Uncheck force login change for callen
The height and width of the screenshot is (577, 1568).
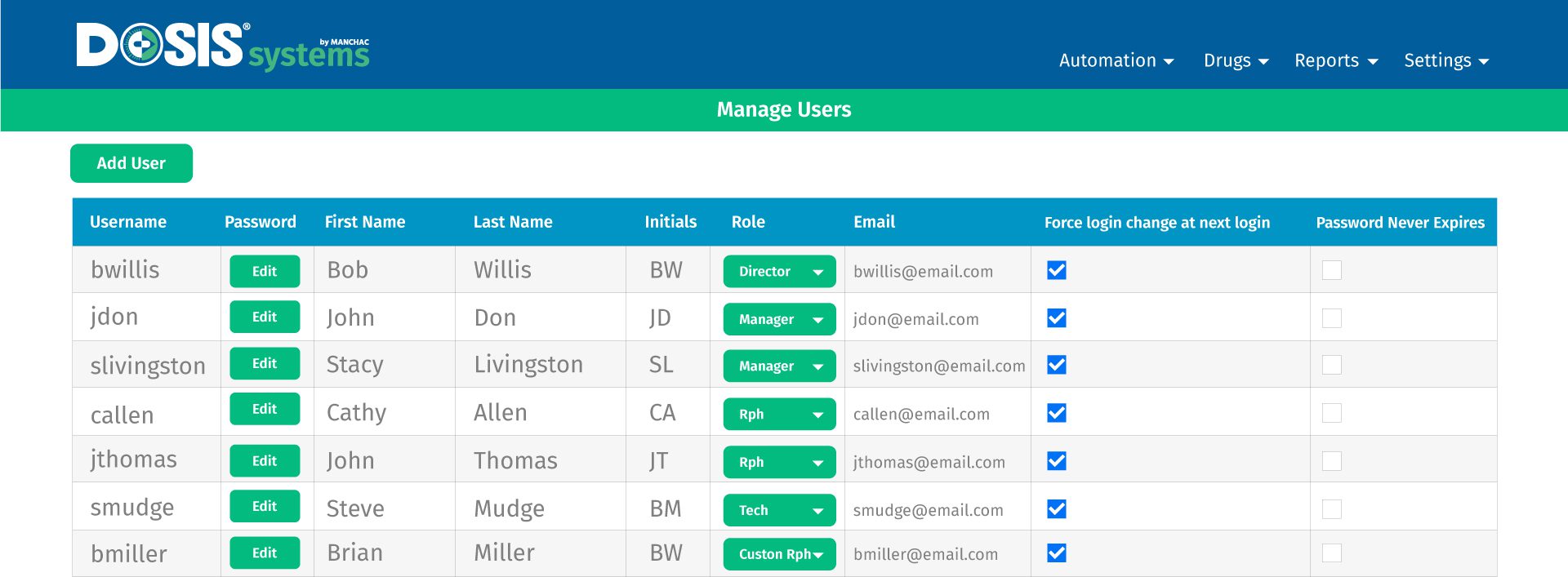1057,413
